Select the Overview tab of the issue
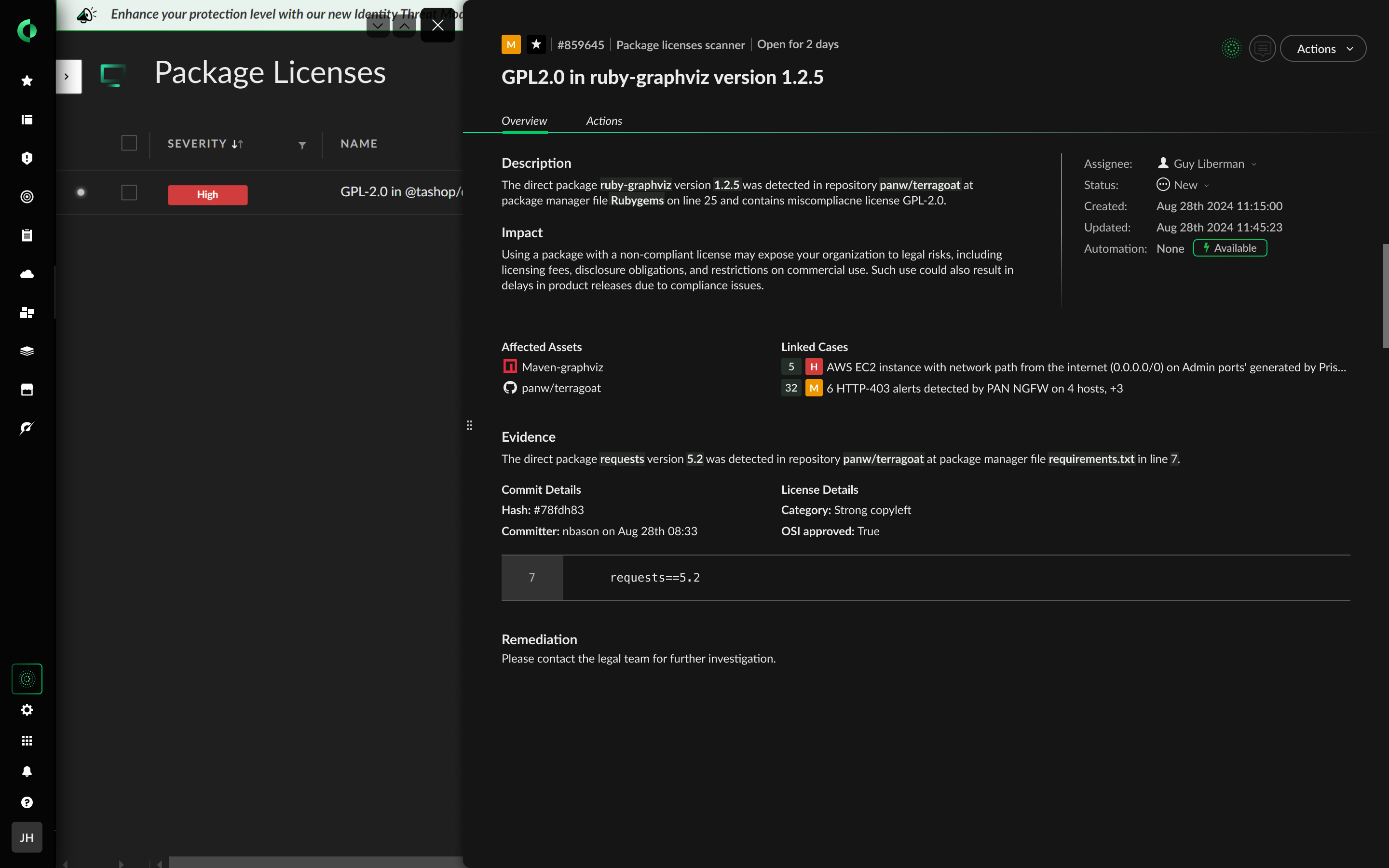Screen dimensions: 1389x868 point(524,121)
